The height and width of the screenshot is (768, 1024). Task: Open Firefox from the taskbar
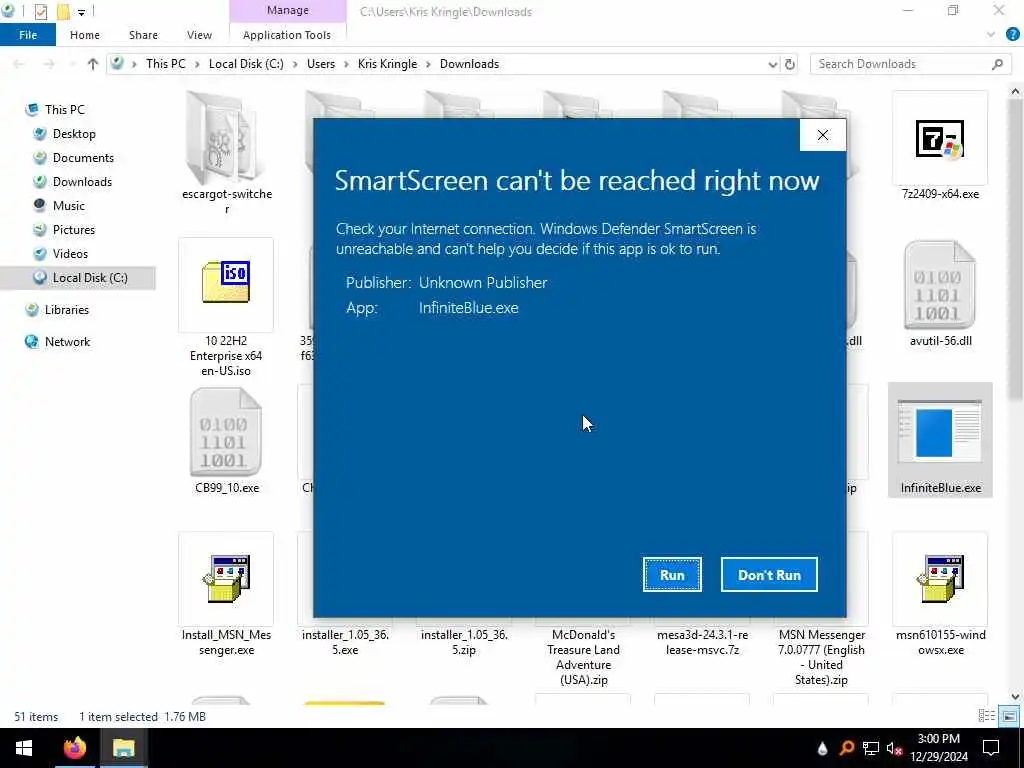(x=74, y=748)
